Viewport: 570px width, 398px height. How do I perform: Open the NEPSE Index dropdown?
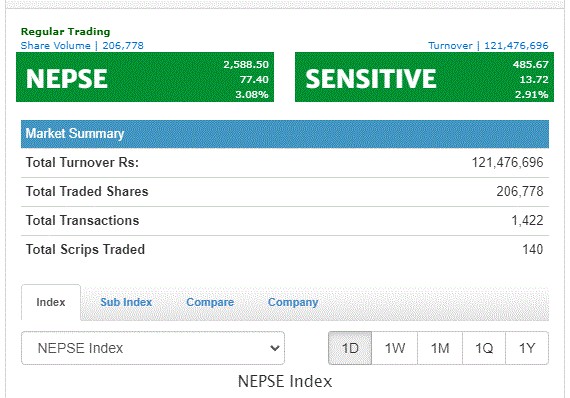coord(153,348)
